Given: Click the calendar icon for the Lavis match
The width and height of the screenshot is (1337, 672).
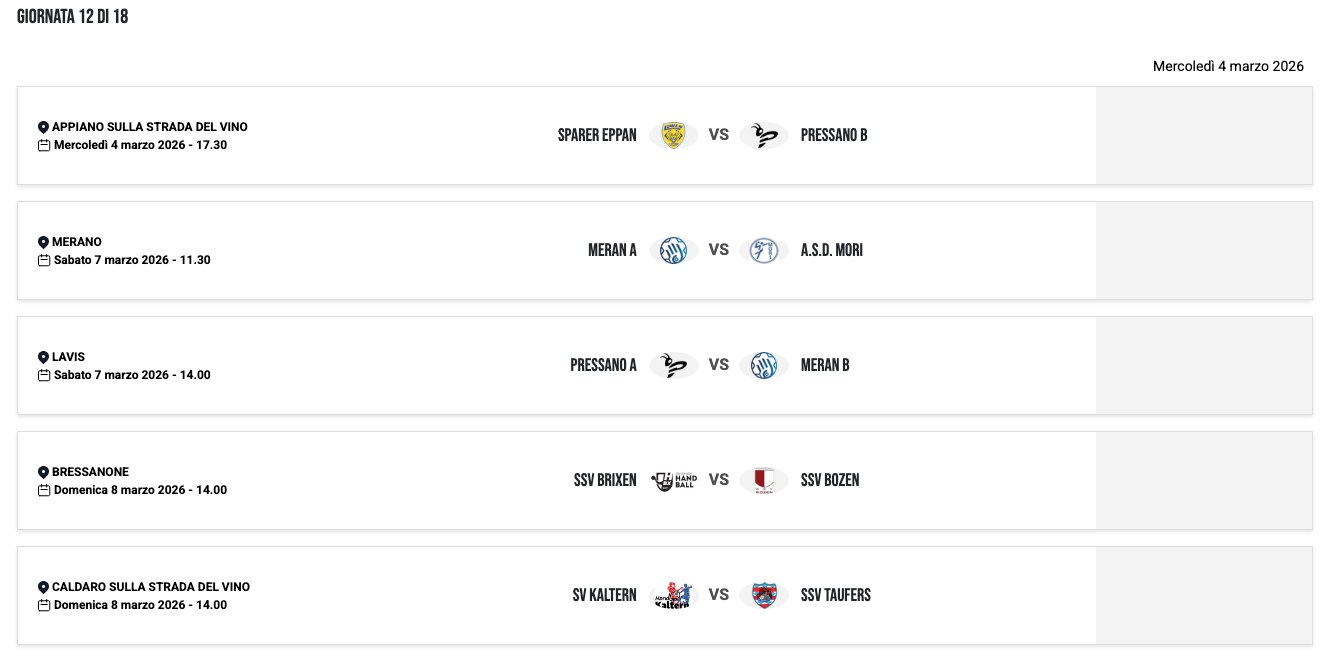Looking at the screenshot, I should point(43,375).
